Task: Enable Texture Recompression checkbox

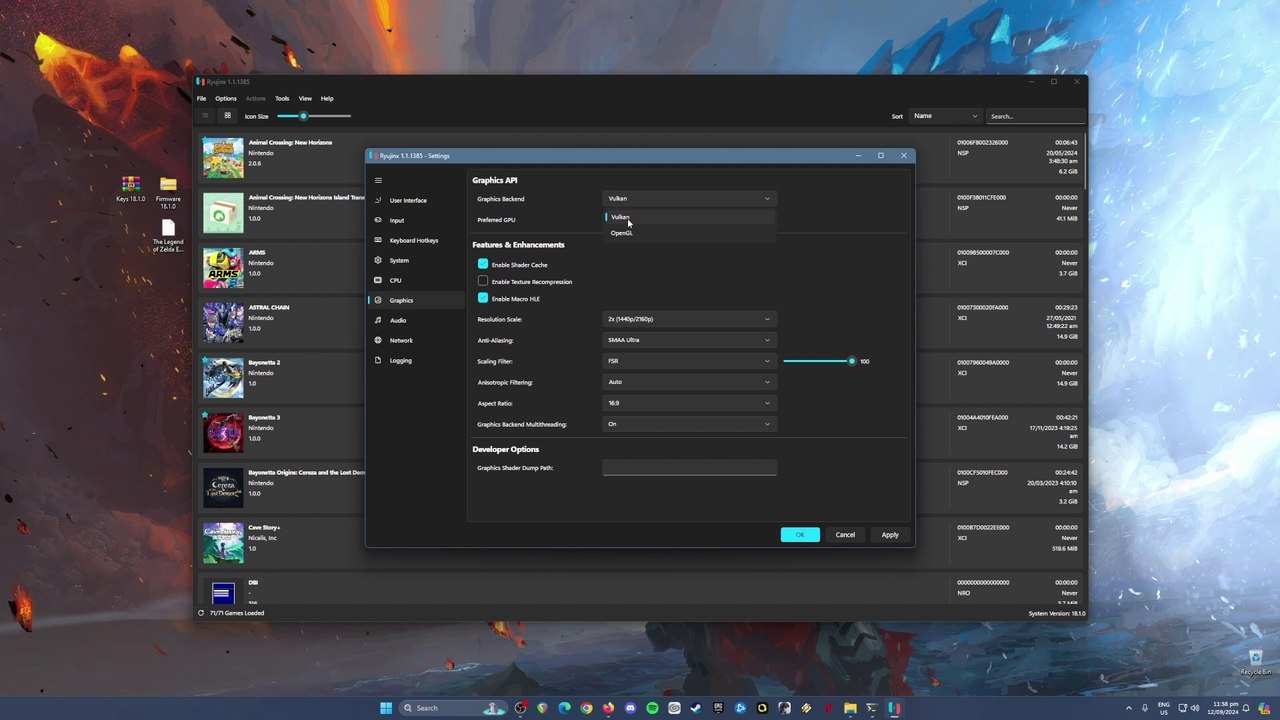Action: [483, 281]
